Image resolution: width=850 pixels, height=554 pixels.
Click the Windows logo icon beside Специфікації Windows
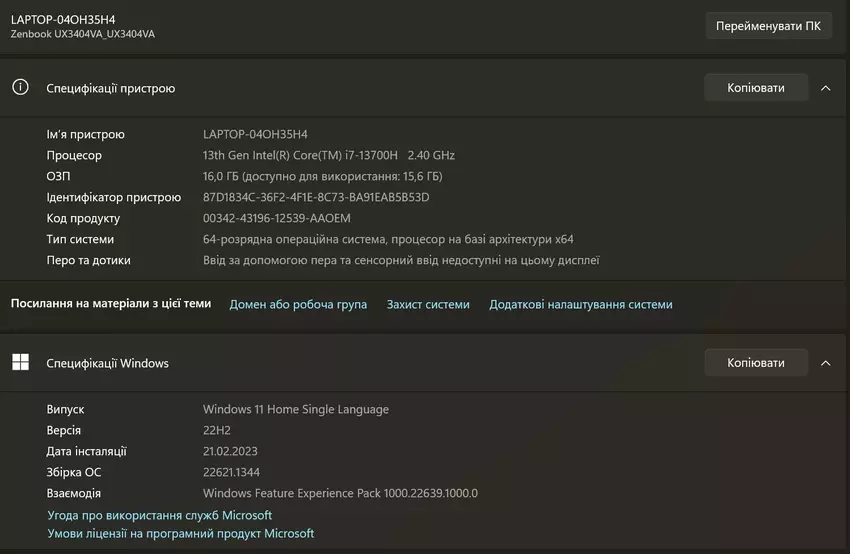click(x=20, y=363)
